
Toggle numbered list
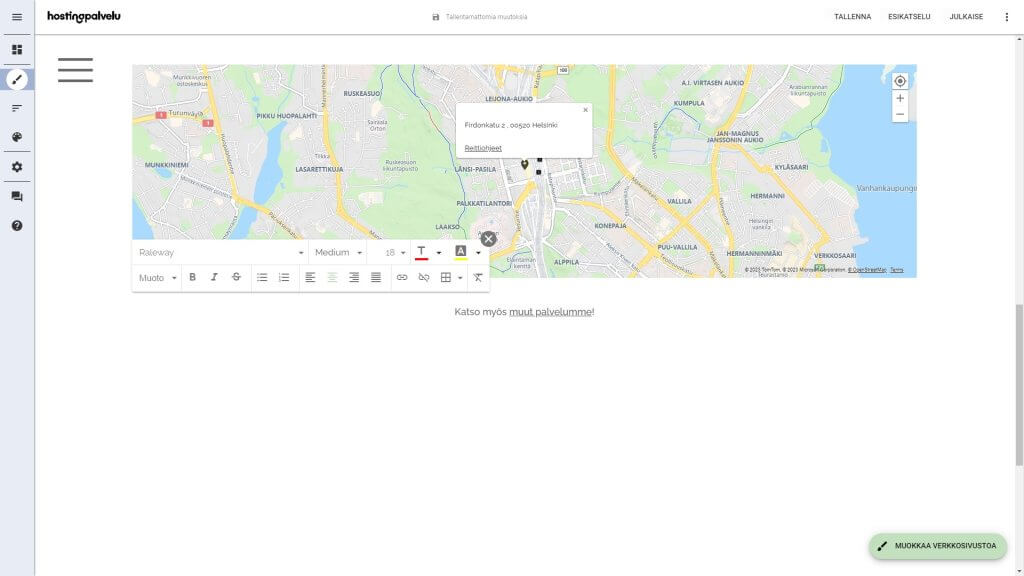[x=284, y=278]
